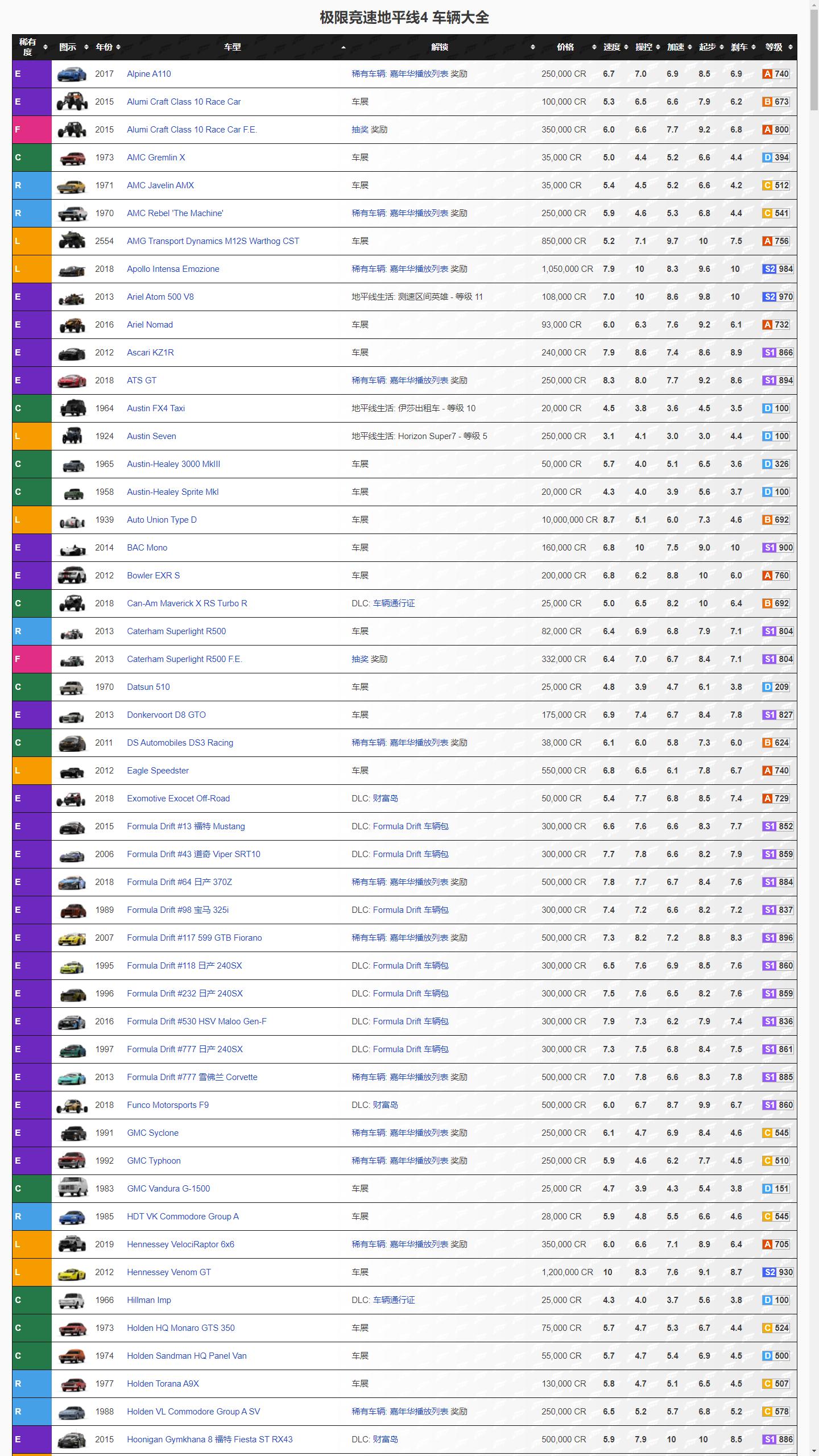
Task: Open the AMC Javelin AMX link
Action: click(160, 185)
